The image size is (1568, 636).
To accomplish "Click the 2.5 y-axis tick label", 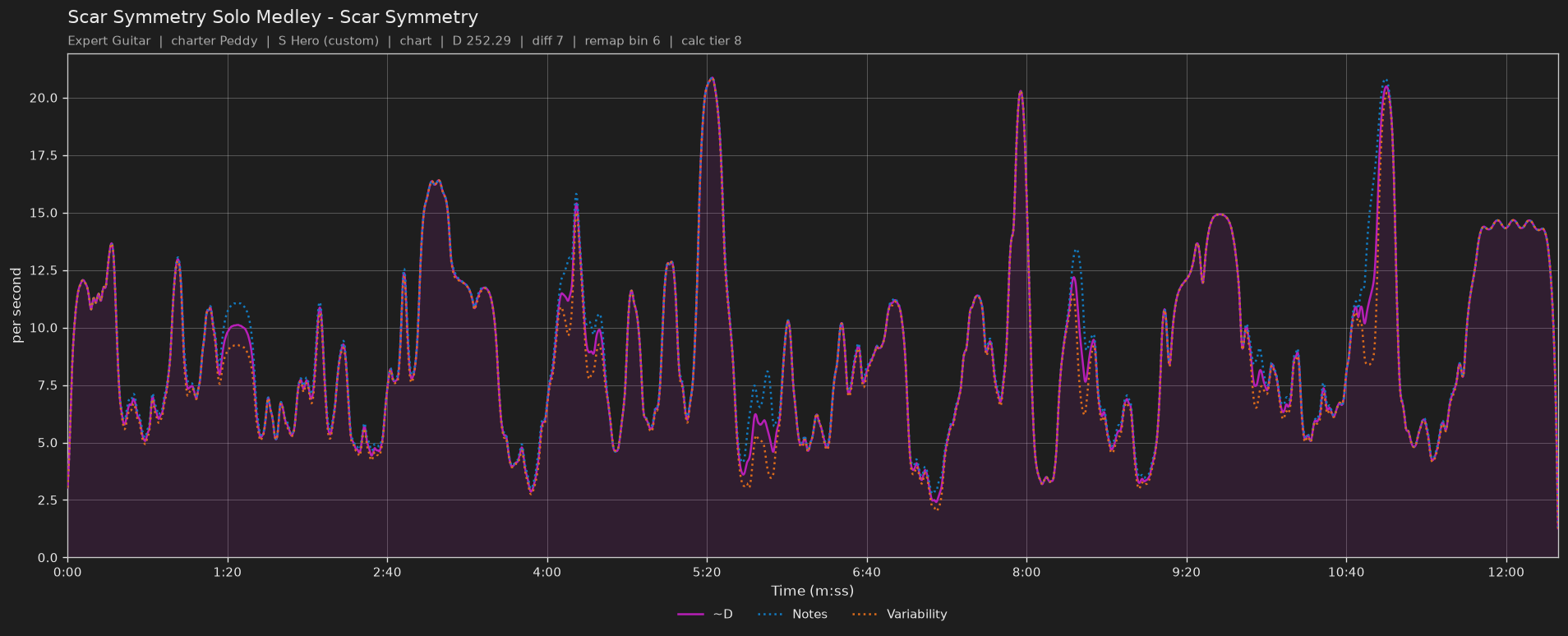I will [48, 500].
